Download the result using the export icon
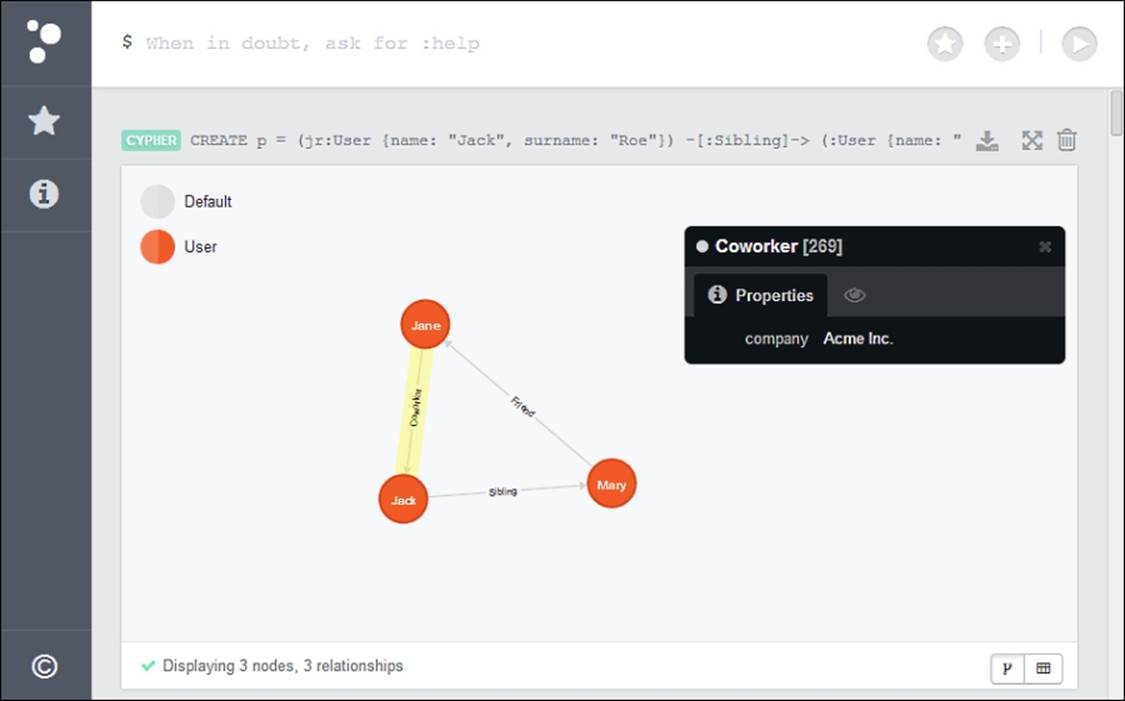The height and width of the screenshot is (701, 1125). click(x=987, y=141)
